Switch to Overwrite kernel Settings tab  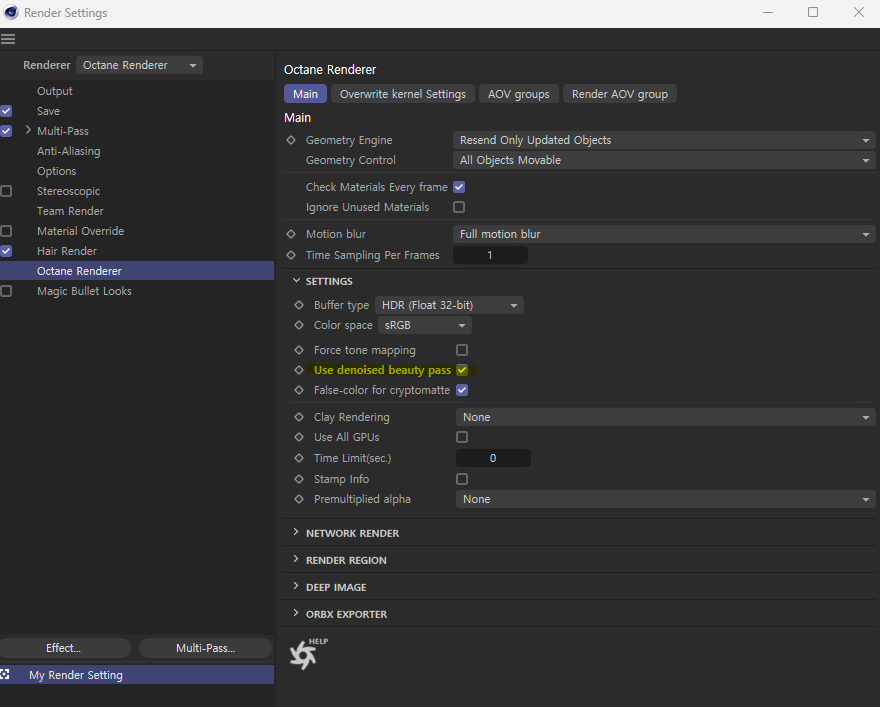pyautogui.click(x=403, y=94)
